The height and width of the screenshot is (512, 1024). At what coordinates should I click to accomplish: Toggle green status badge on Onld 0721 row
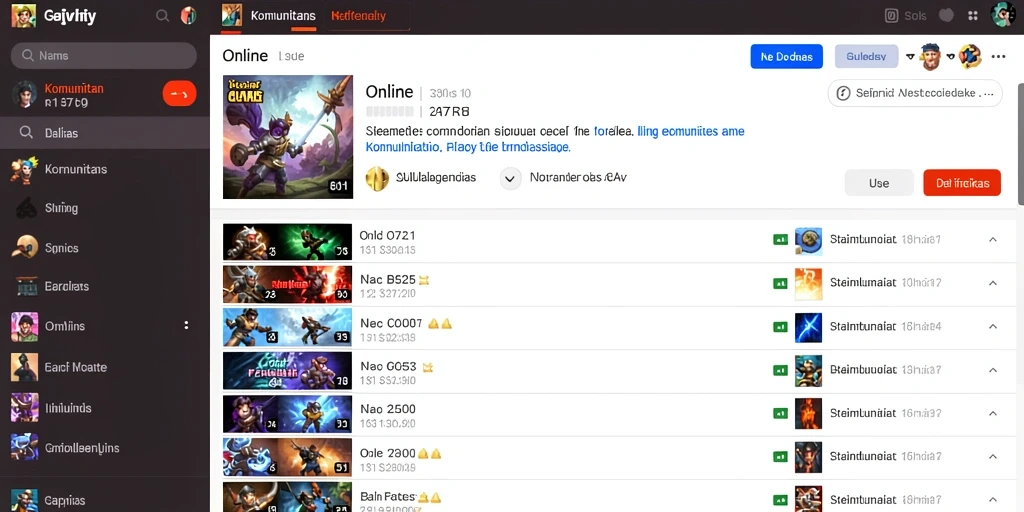780,240
